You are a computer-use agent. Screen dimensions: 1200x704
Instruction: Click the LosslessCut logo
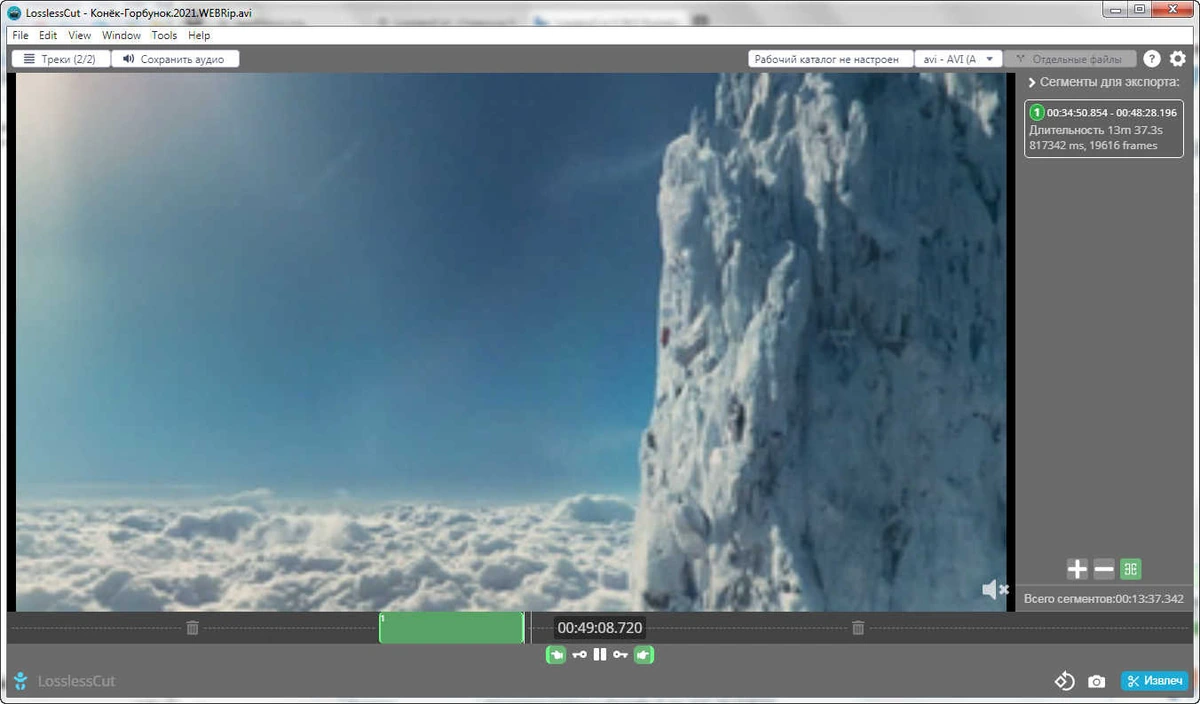click(x=65, y=681)
